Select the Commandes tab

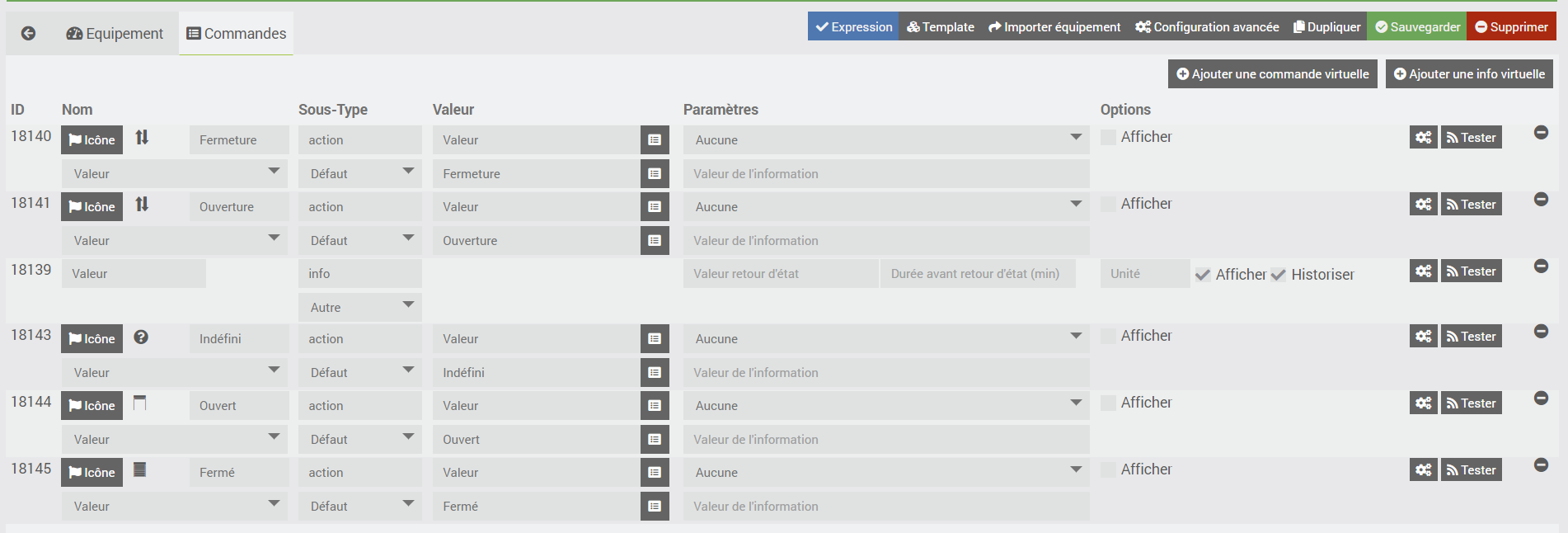(x=237, y=34)
